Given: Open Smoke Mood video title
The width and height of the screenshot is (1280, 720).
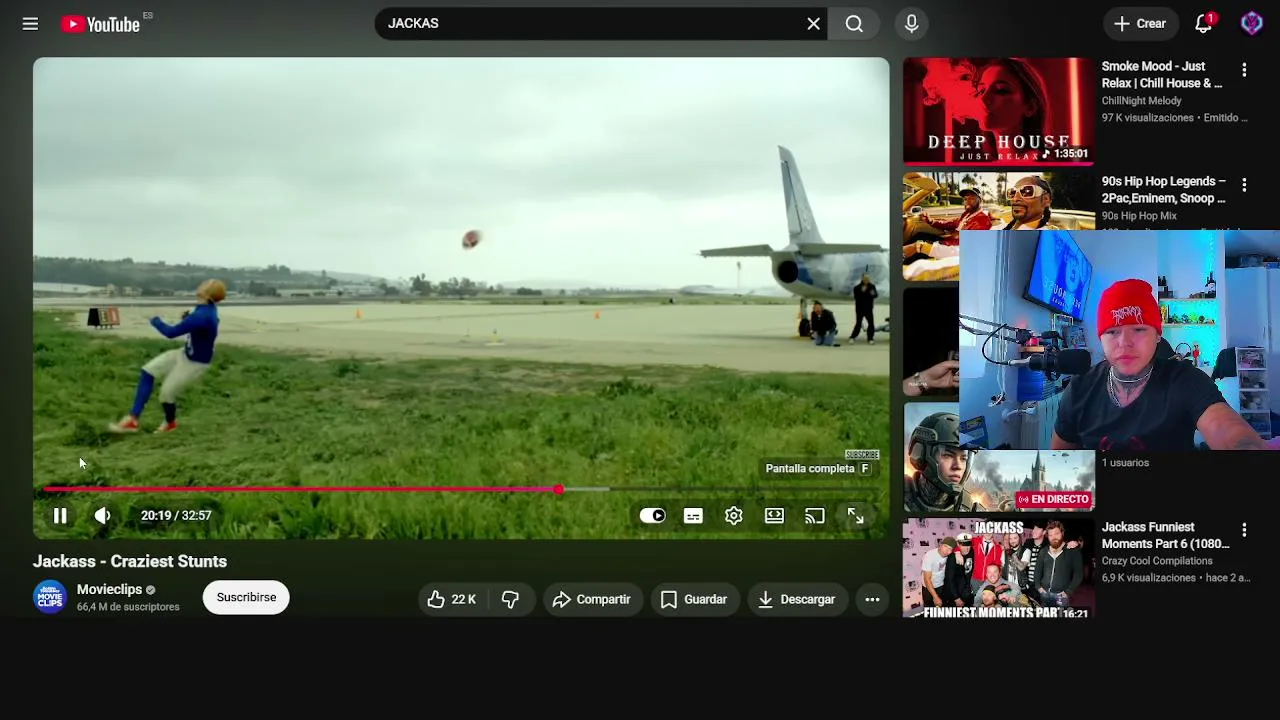Looking at the screenshot, I should 1162,75.
